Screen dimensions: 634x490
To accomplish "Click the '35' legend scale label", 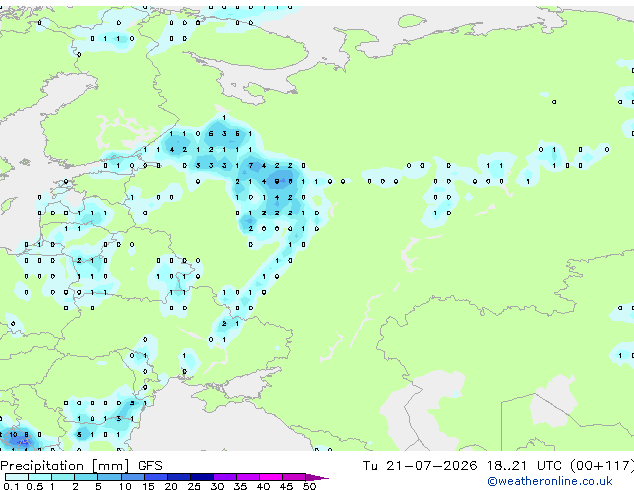I will pos(240,486).
